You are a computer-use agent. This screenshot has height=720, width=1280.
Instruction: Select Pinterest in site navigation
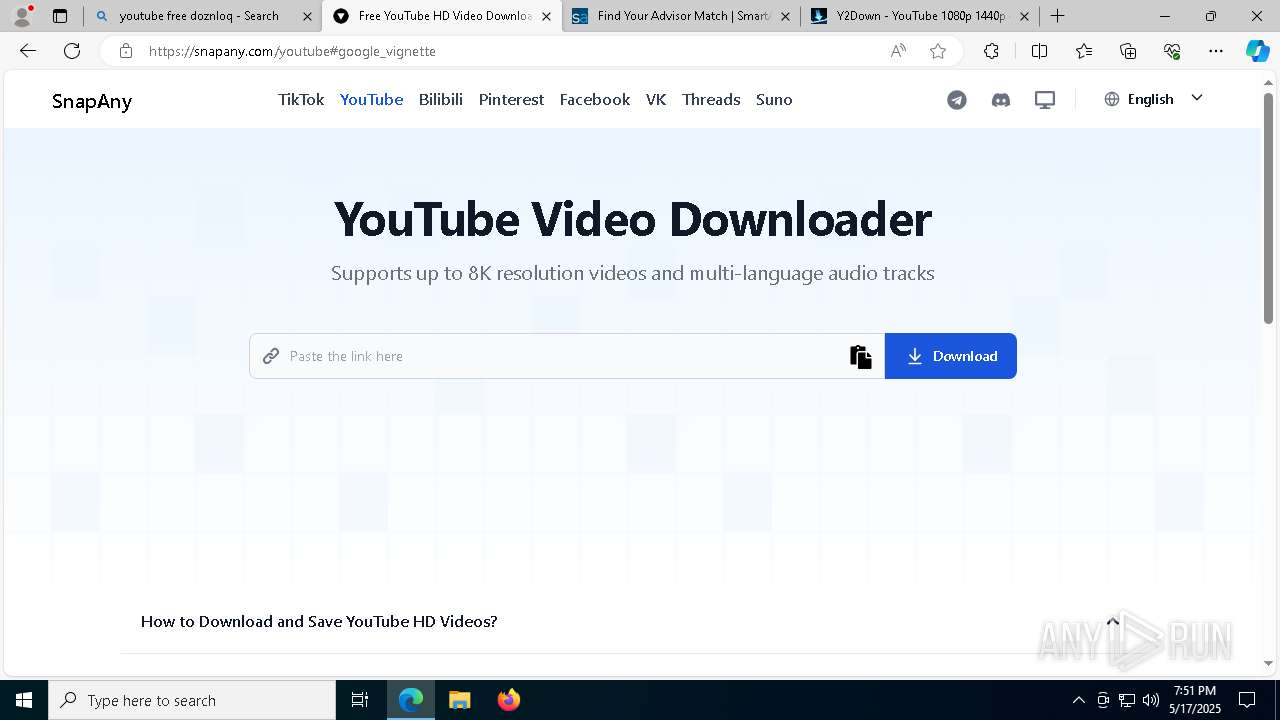click(511, 99)
